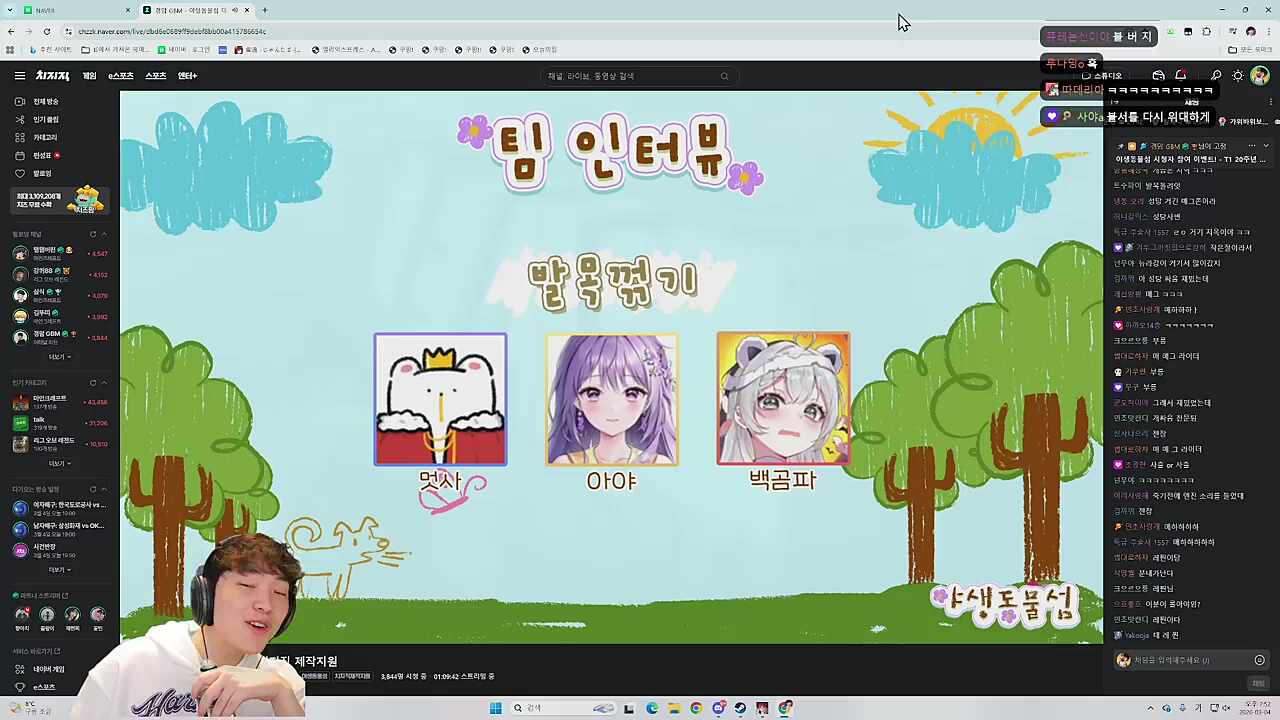Open 전체 방송 (all broadcasts) from the sidebar
Viewport: 1280px width, 720px height.
(x=45, y=101)
